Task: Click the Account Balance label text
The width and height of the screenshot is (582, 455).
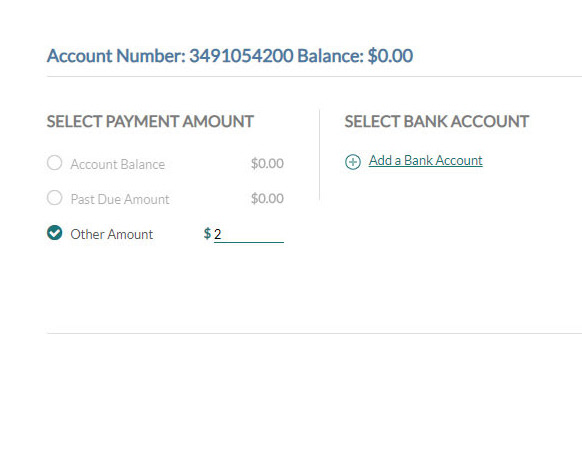Action: click(x=118, y=164)
